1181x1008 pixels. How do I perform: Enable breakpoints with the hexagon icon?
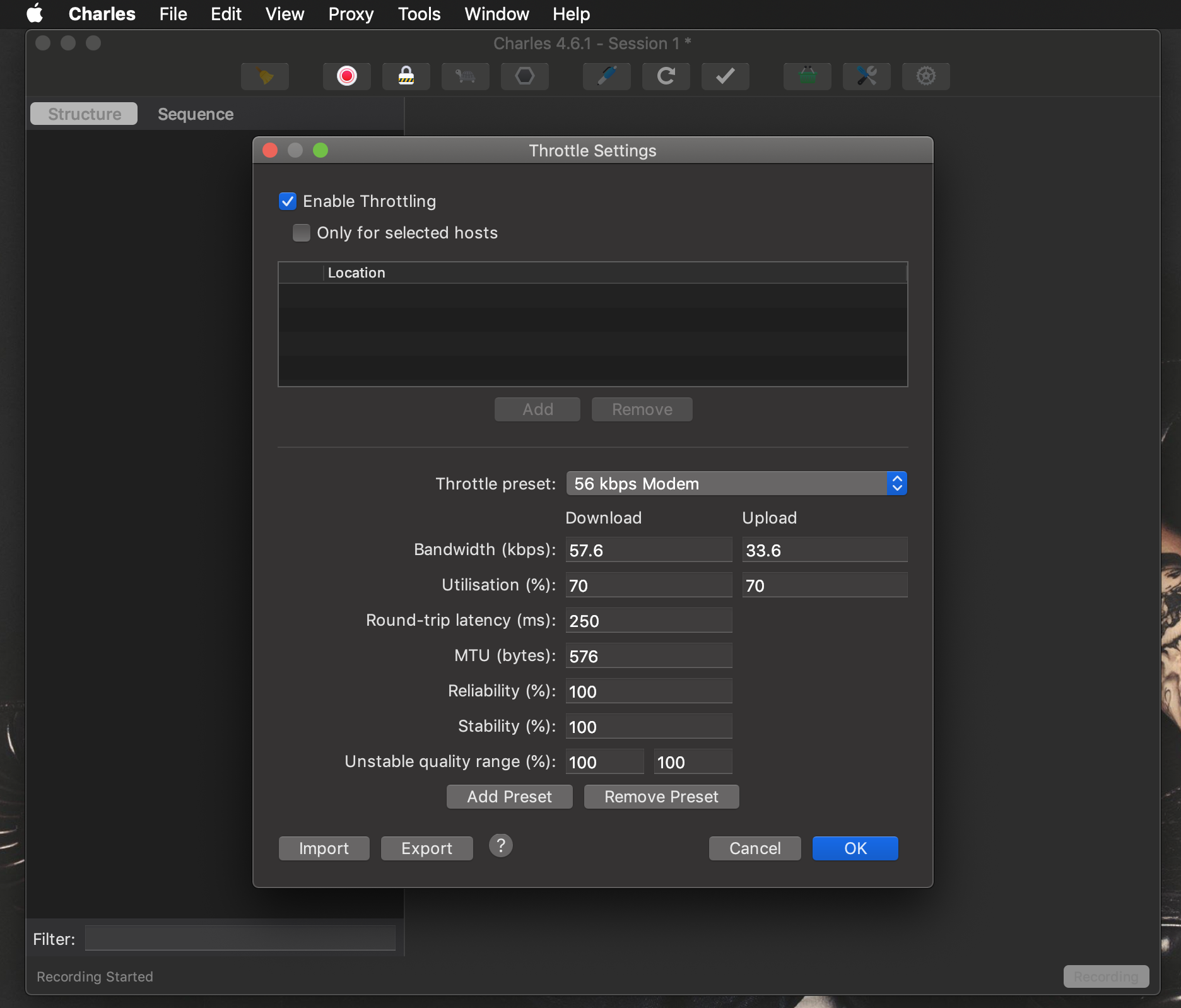[x=524, y=76]
